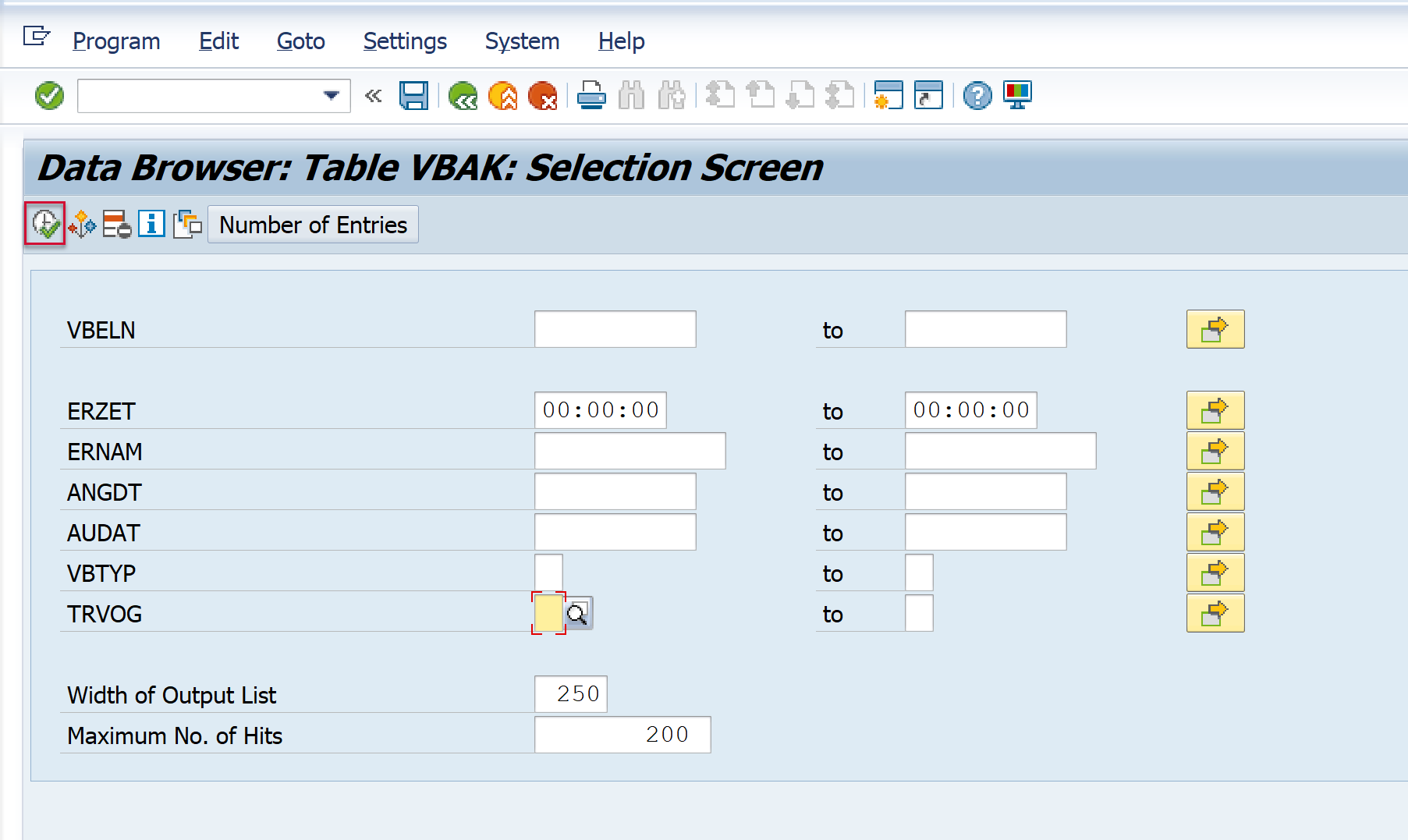Click the red Cancel icon

coord(542,96)
